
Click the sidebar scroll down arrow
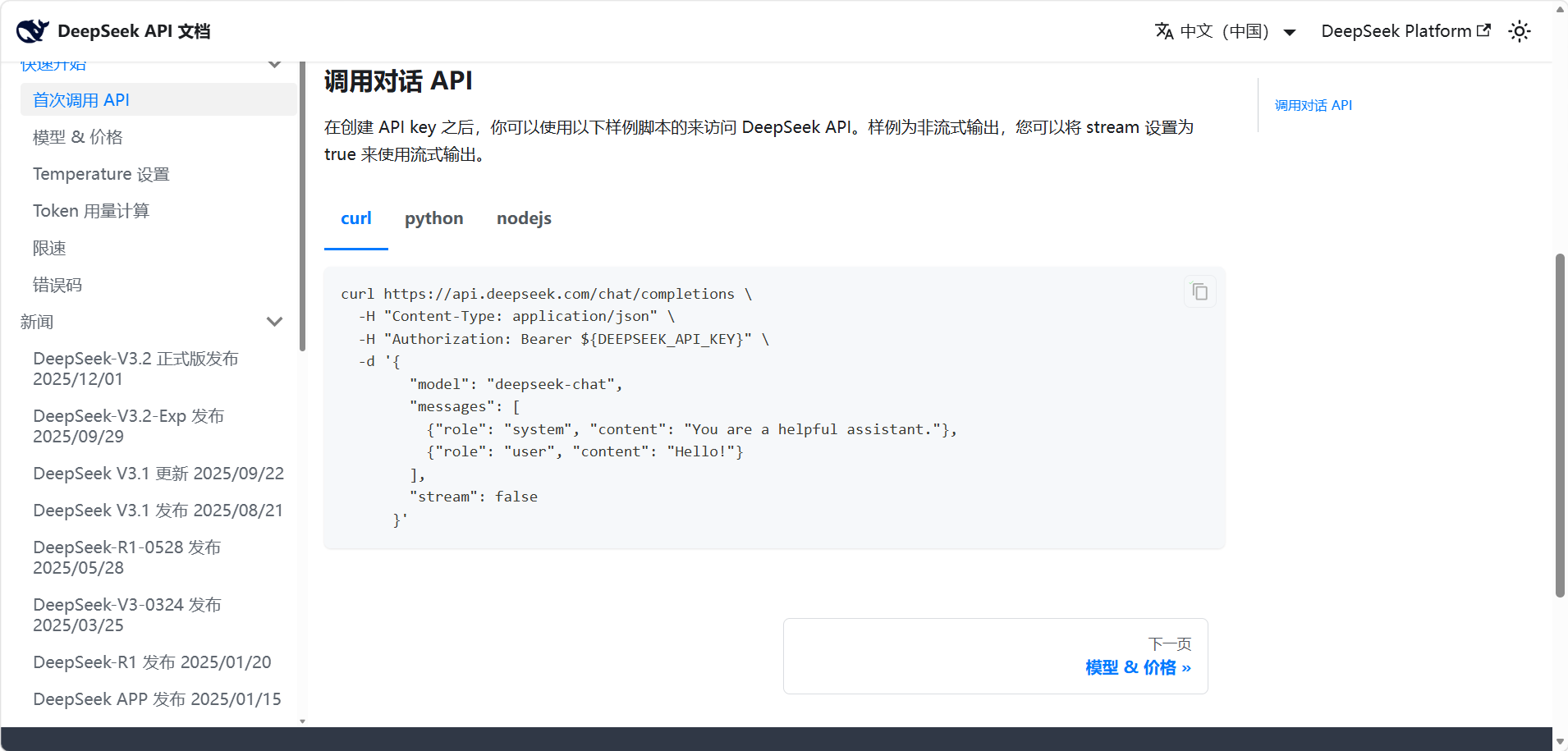(302, 721)
